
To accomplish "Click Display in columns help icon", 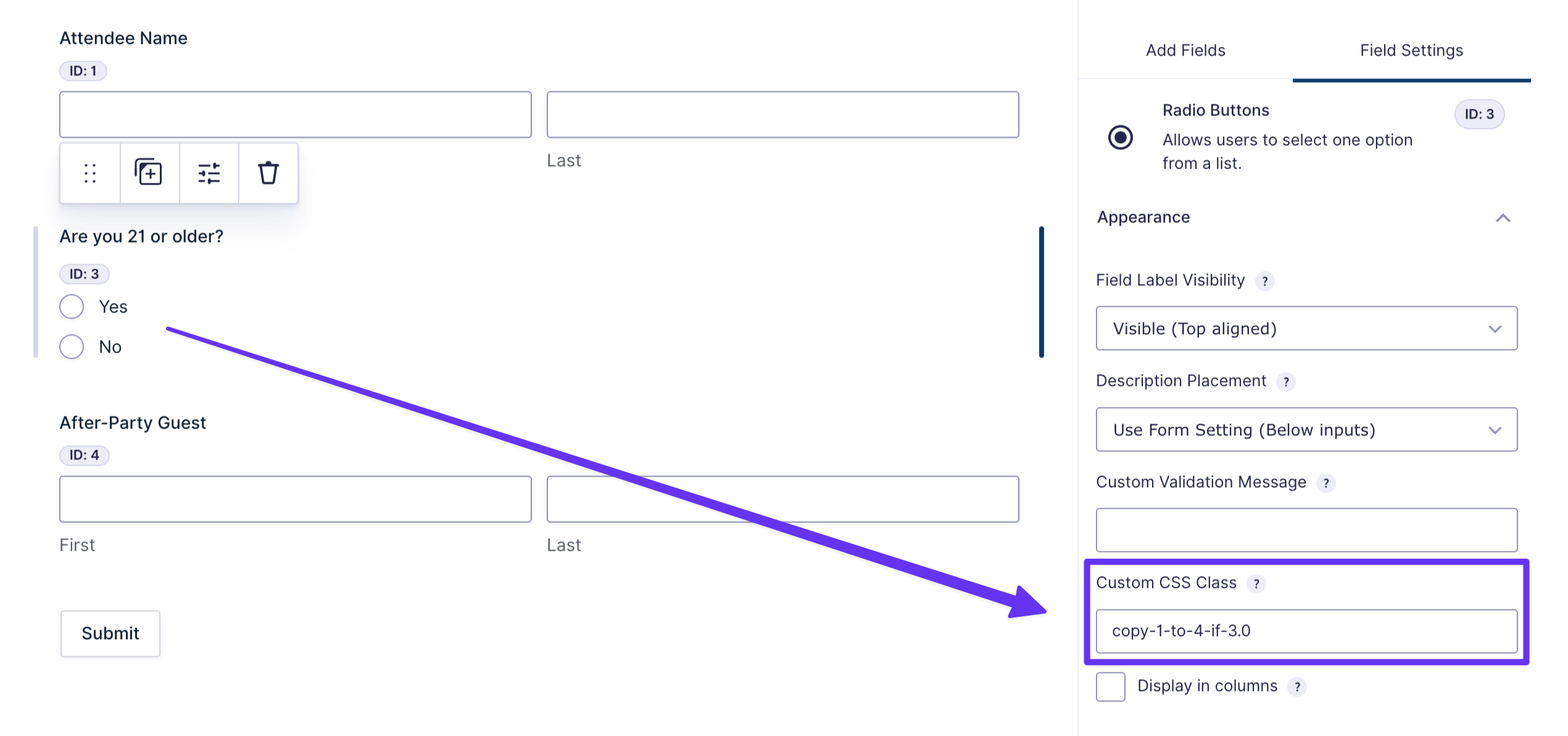I will (1297, 687).
